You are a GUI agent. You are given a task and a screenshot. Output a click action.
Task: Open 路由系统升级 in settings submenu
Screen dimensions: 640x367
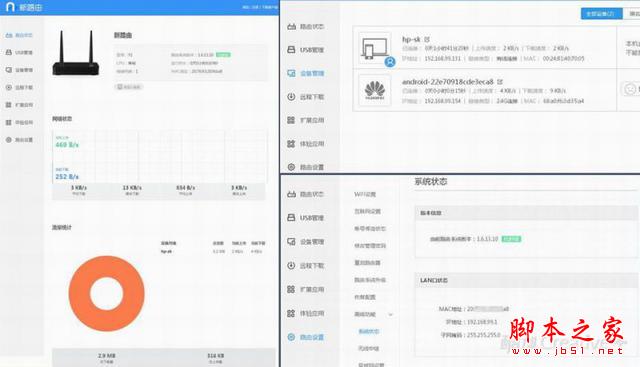370,280
